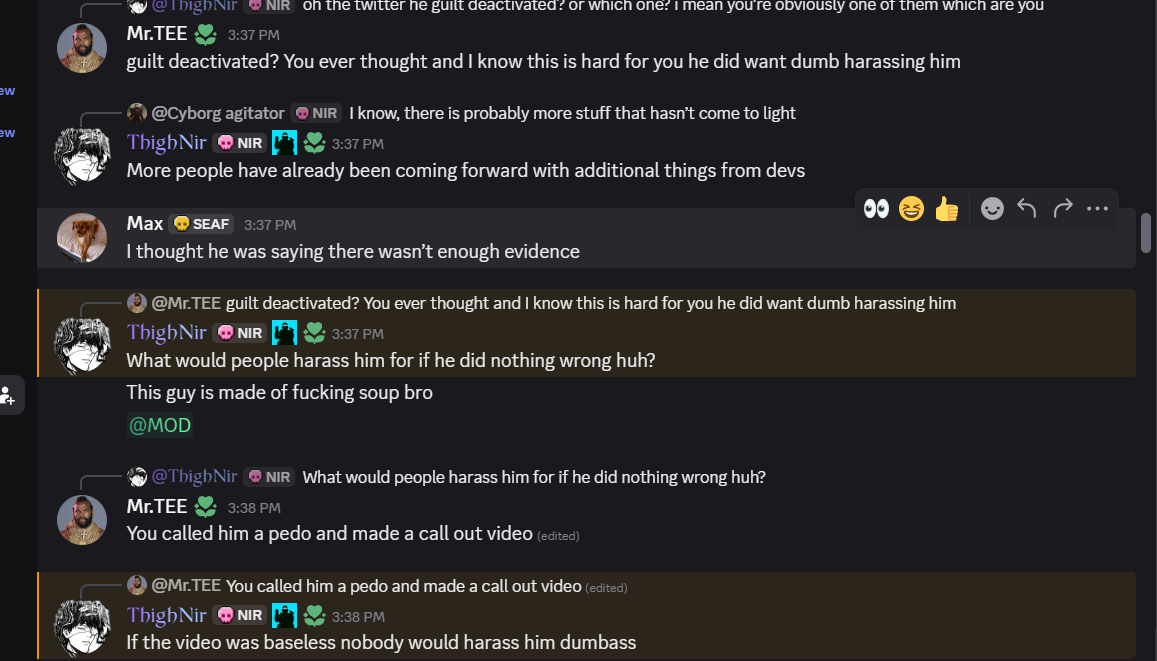
Task: React with the eyes emoji on Max's message
Action: click(876, 210)
